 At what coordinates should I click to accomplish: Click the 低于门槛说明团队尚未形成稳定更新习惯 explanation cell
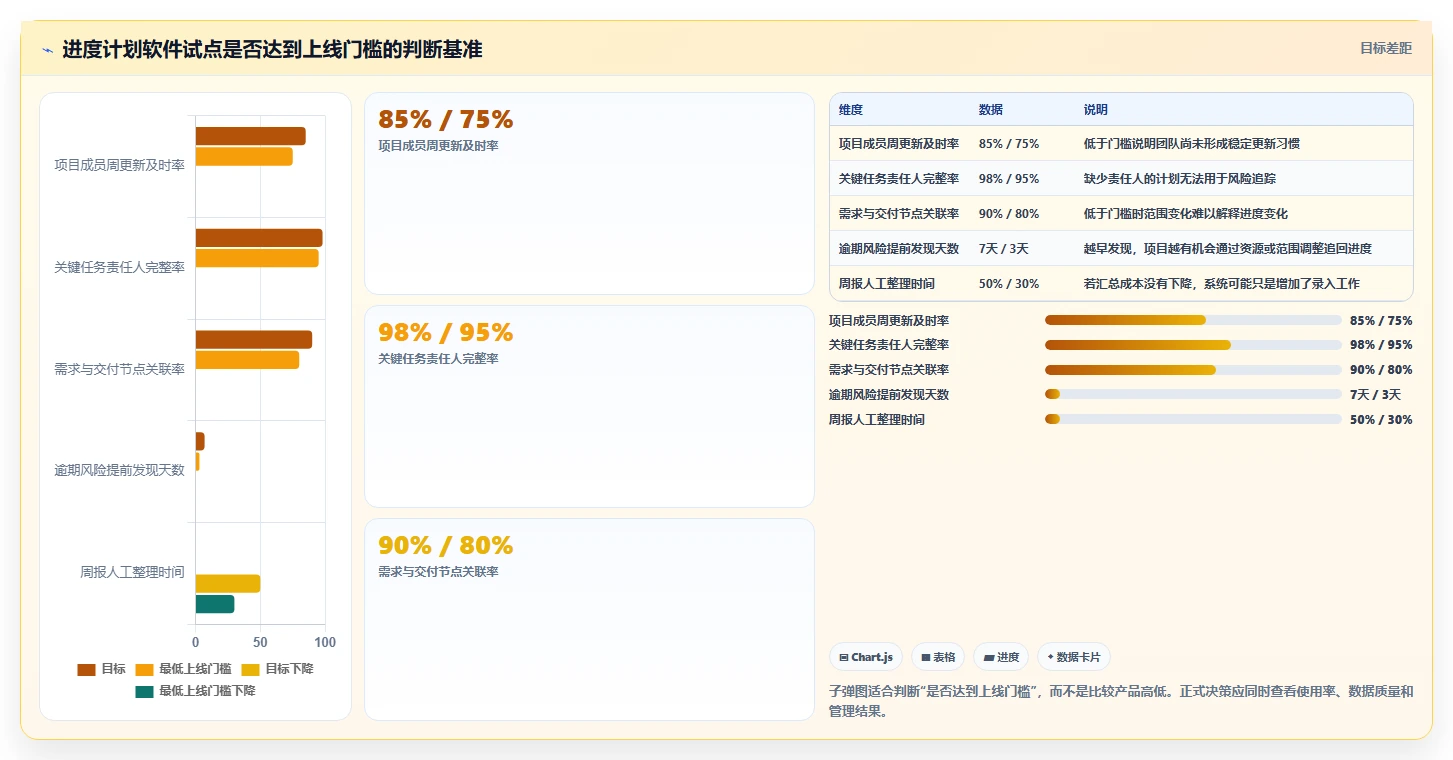pos(1243,144)
